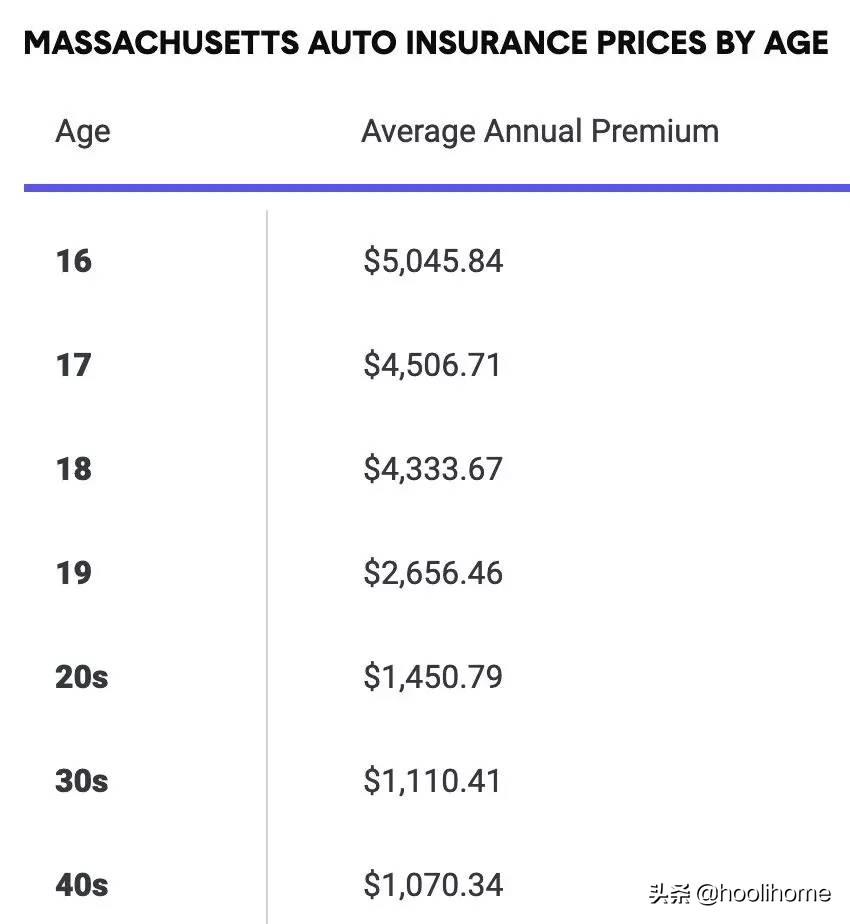Select the $4,333.67 premium cell

[x=433, y=470]
